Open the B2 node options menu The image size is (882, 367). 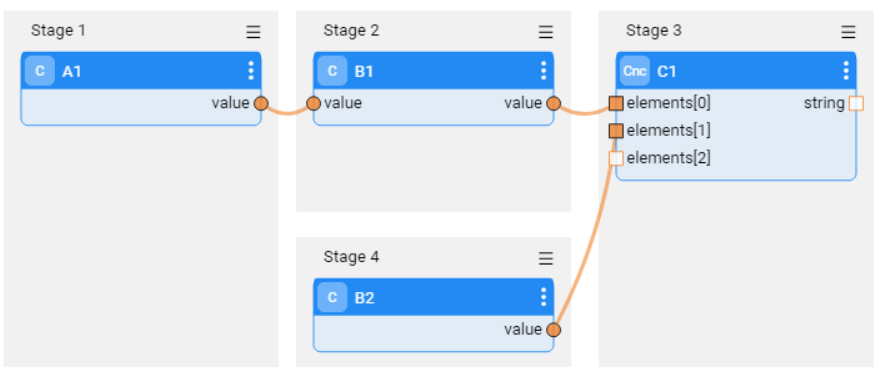[543, 297]
